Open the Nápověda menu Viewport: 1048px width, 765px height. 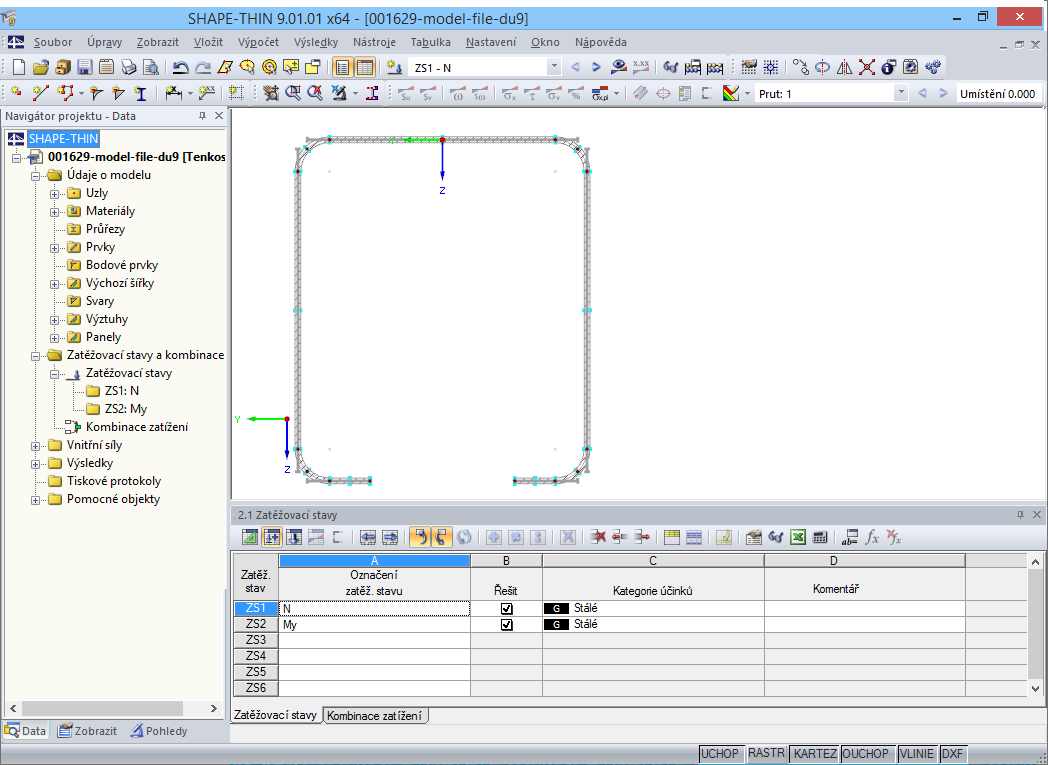point(601,42)
